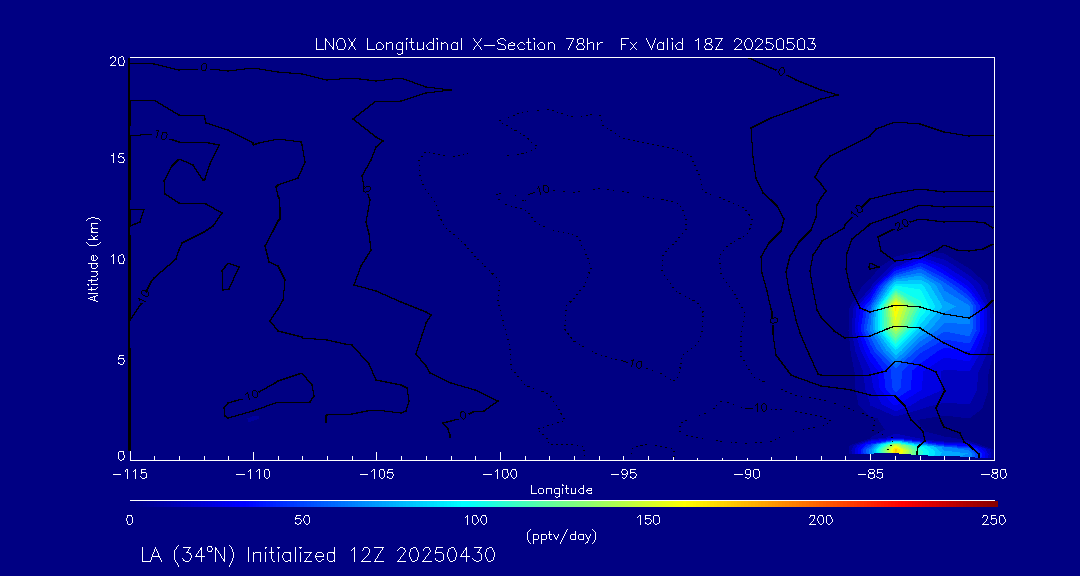Click the x-axis tick label '-115'
Viewport: 1080px width, 576px height.
[x=130, y=475]
